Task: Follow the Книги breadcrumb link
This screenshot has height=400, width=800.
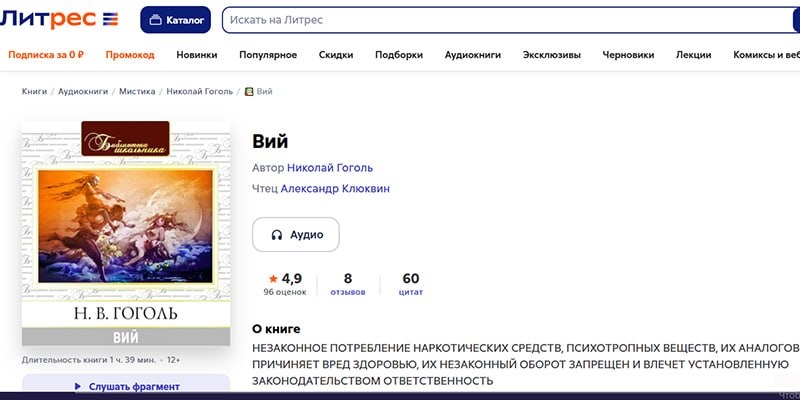Action: (x=34, y=91)
